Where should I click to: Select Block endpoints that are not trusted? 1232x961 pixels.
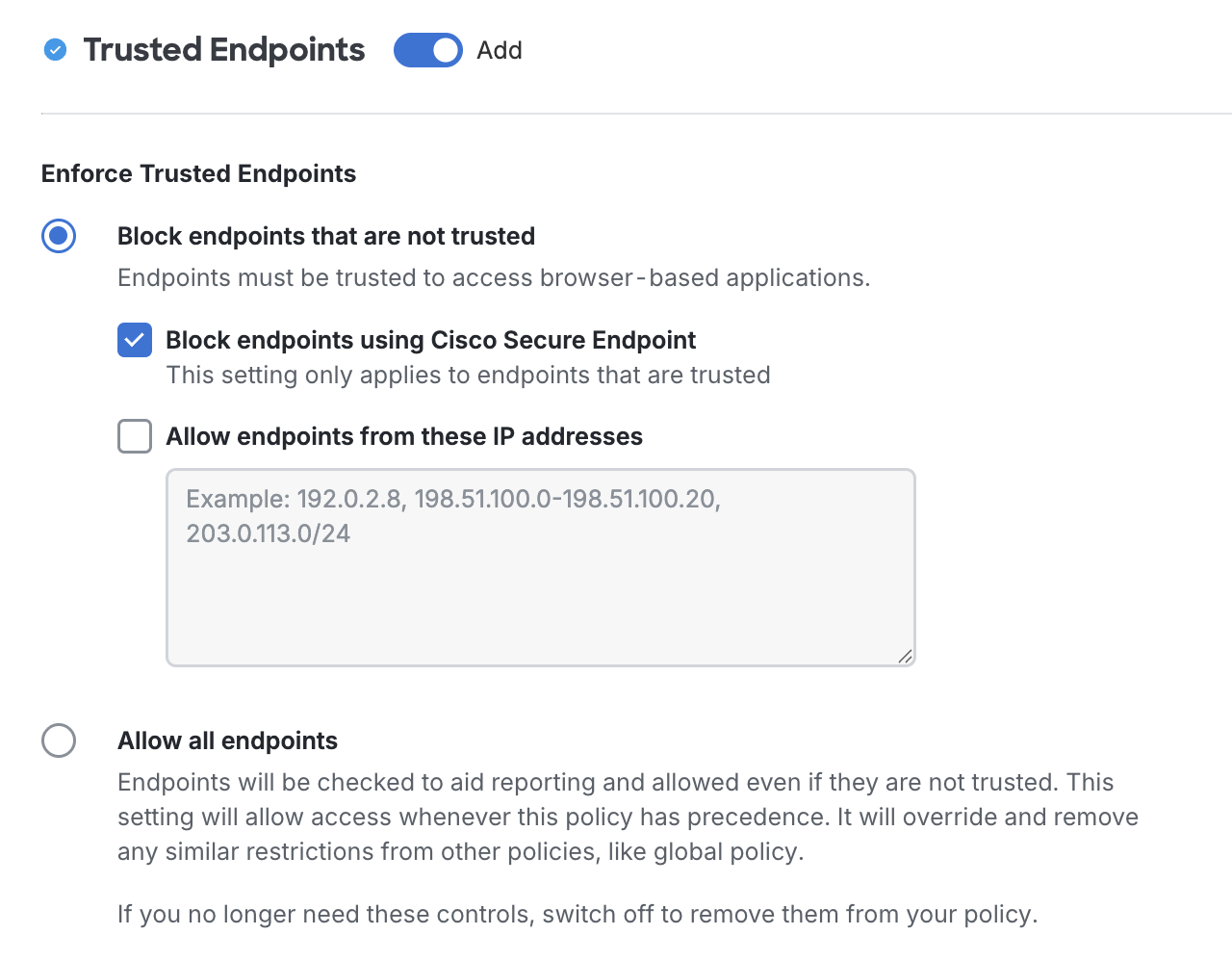tap(58, 236)
